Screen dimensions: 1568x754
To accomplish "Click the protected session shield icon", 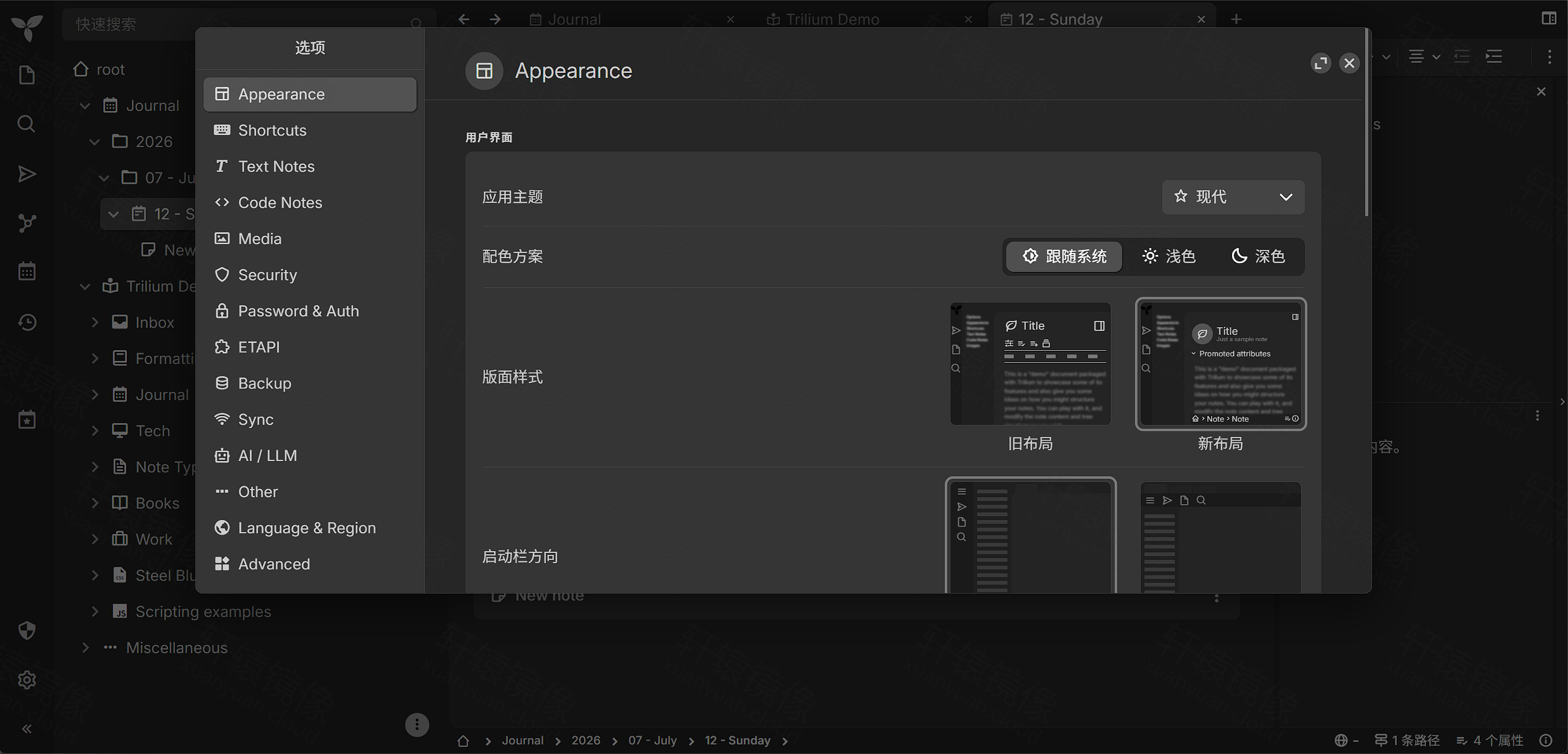I will [27, 630].
